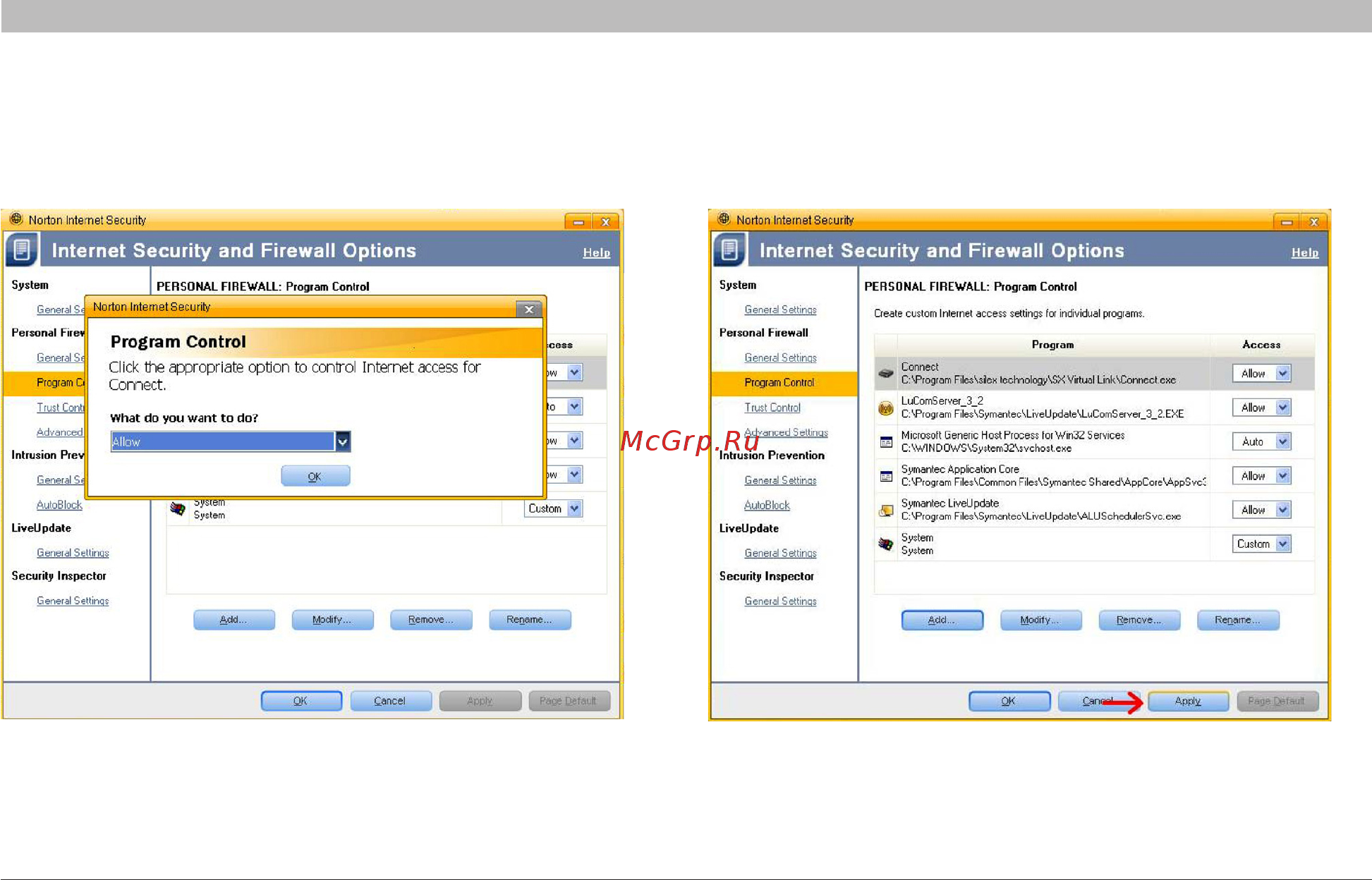Screen dimensions: 1372x880
Task: Open General Settings under Intrusion Prevention, right window
Action: point(780,480)
